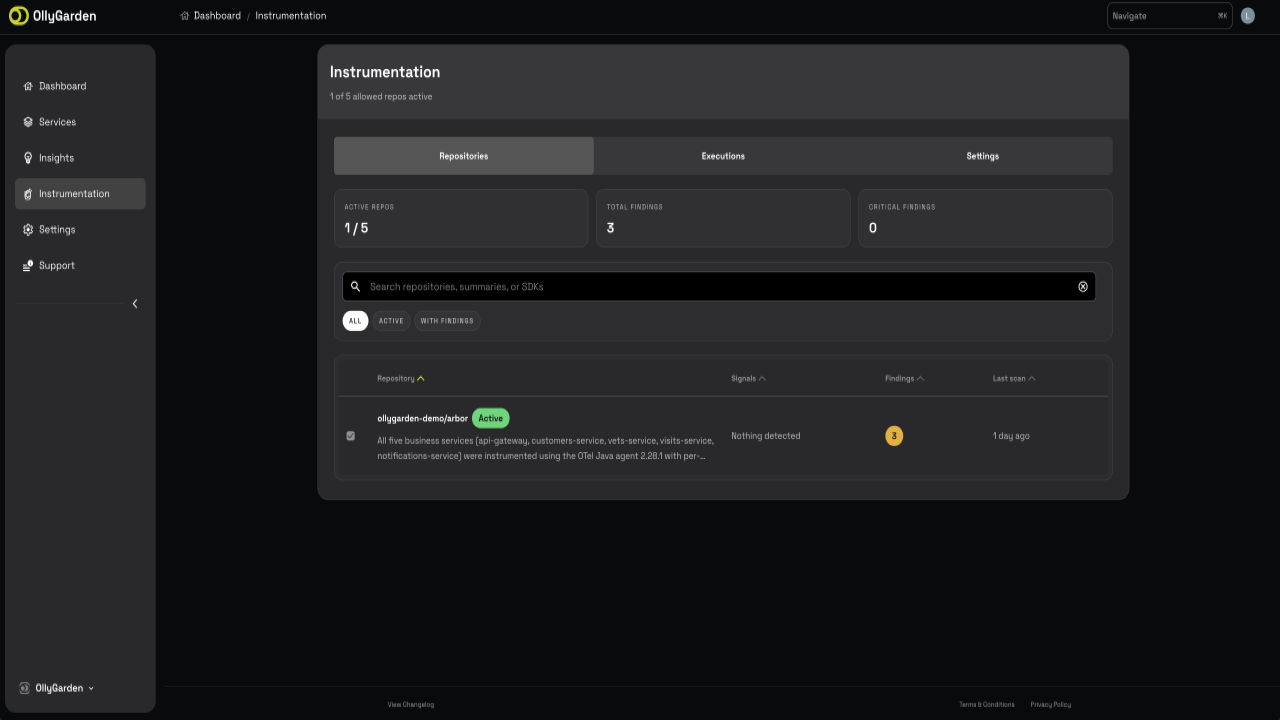The height and width of the screenshot is (720, 1280).
Task: Select the ALL filter chip
Action: coord(355,321)
